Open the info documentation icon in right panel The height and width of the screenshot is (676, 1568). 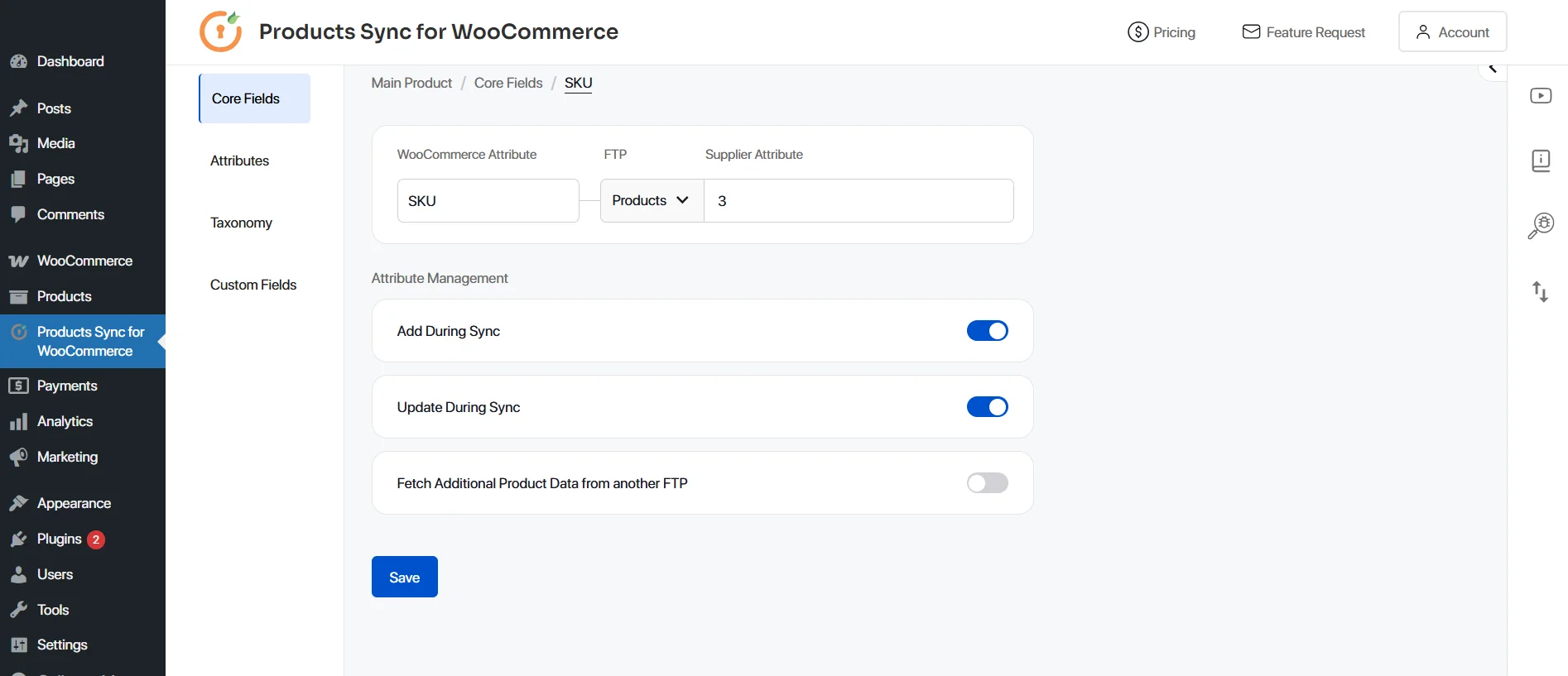pyautogui.click(x=1541, y=160)
